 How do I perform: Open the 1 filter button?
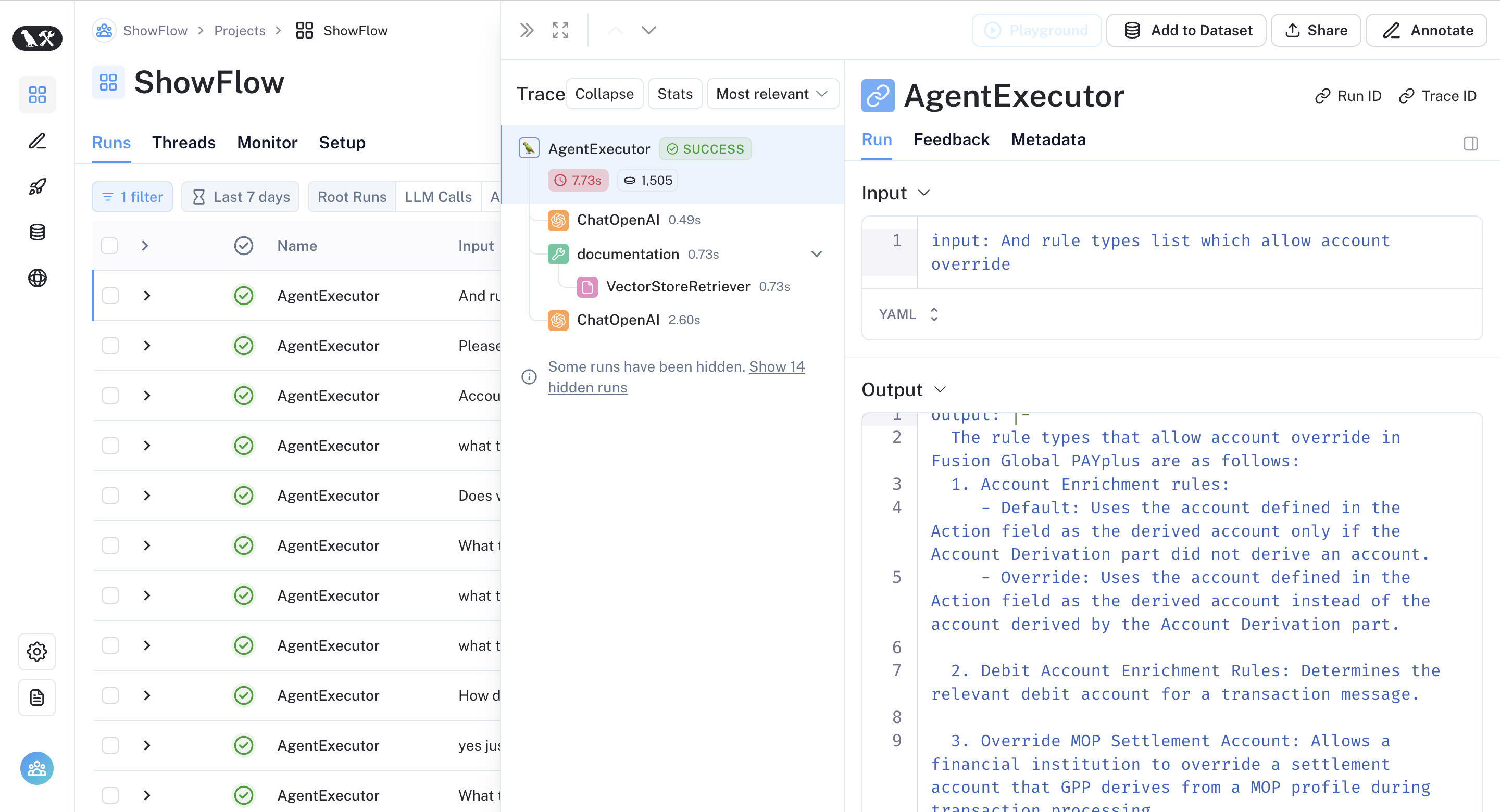coord(132,197)
